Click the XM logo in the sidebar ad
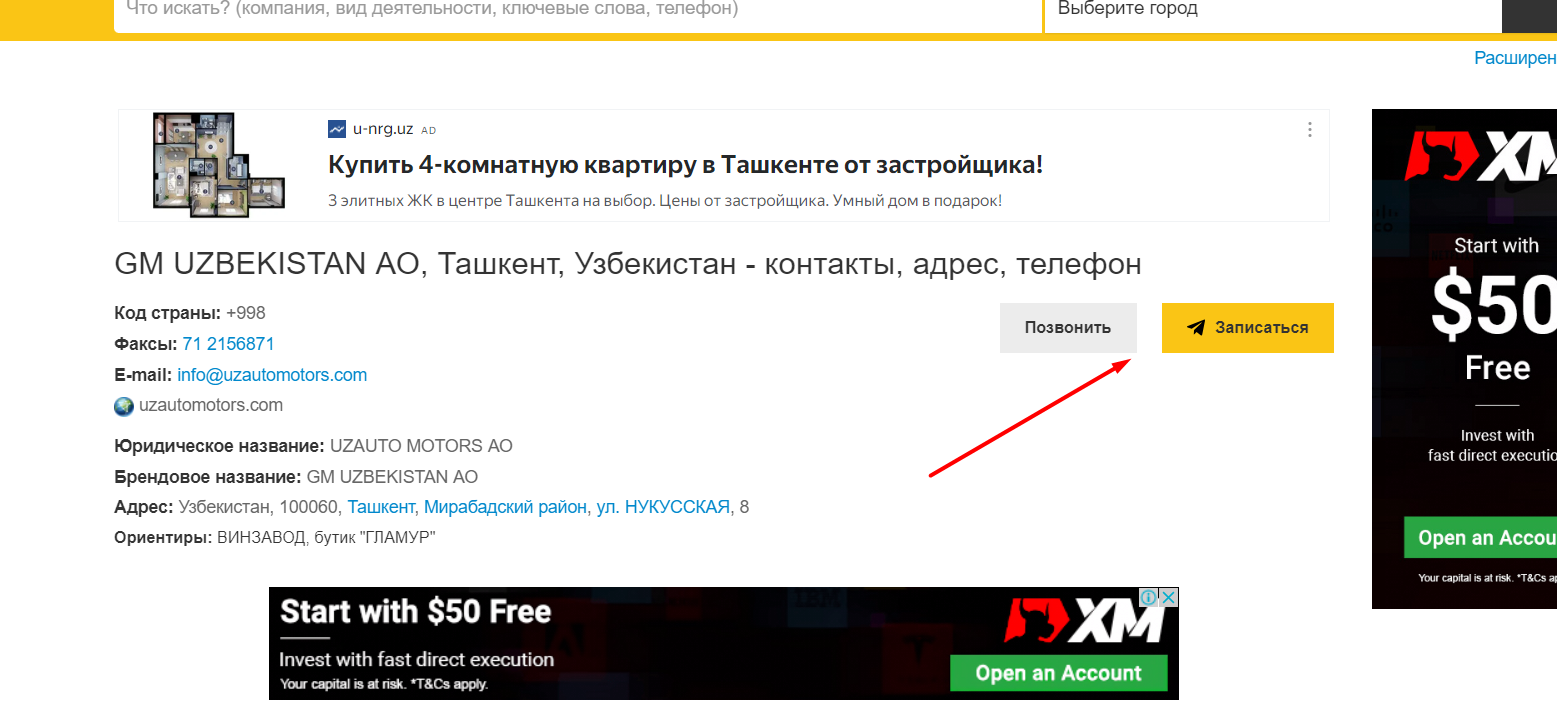 pos(1480,155)
